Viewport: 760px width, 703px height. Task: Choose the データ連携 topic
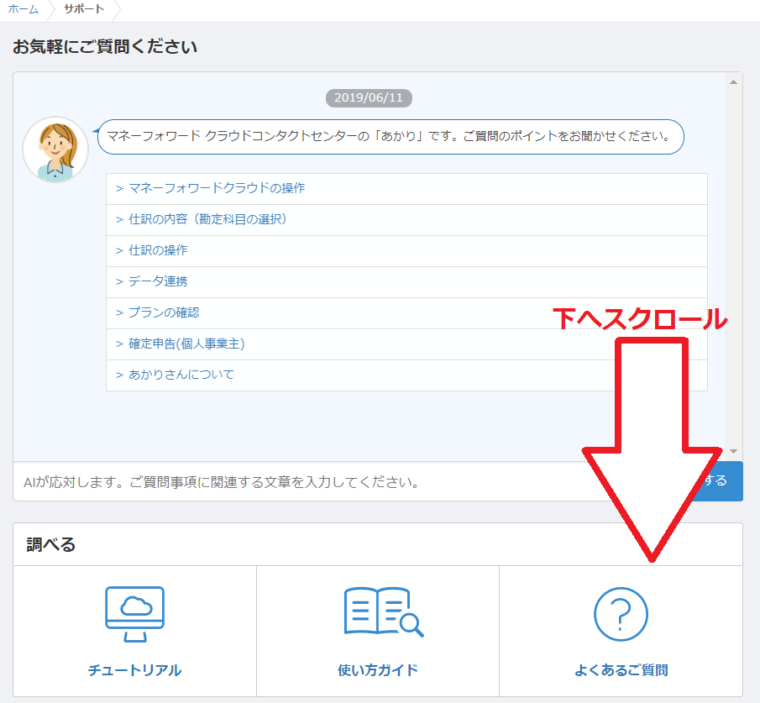[407, 282]
